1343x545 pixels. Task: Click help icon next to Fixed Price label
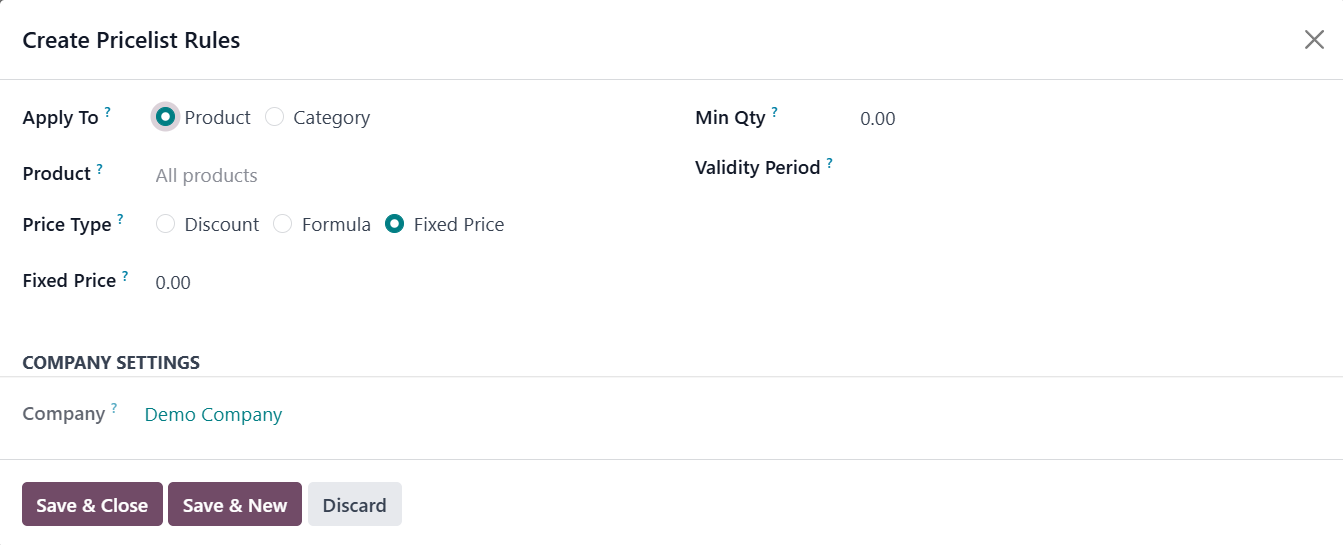coord(125,275)
